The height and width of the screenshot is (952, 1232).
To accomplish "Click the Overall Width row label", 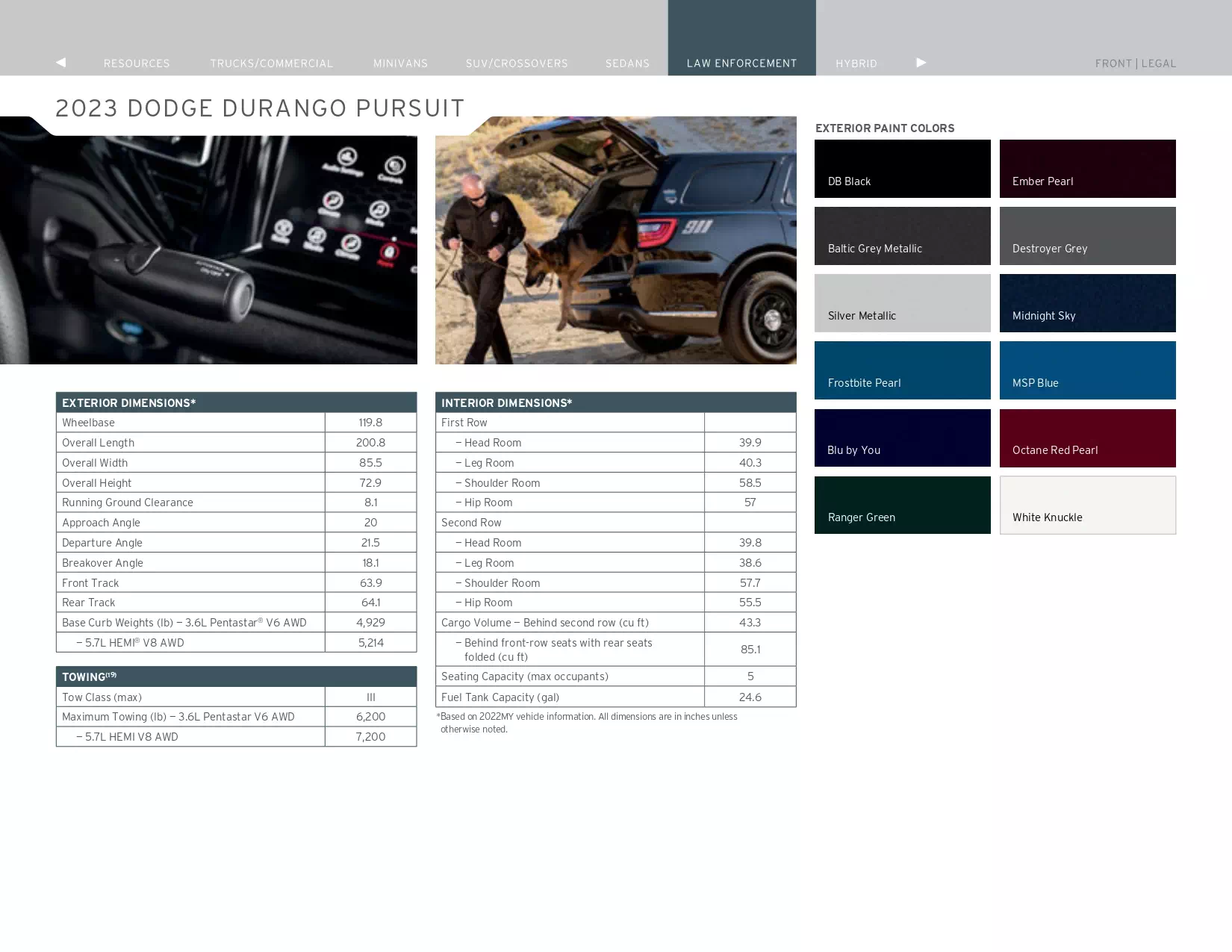I will tap(95, 463).
